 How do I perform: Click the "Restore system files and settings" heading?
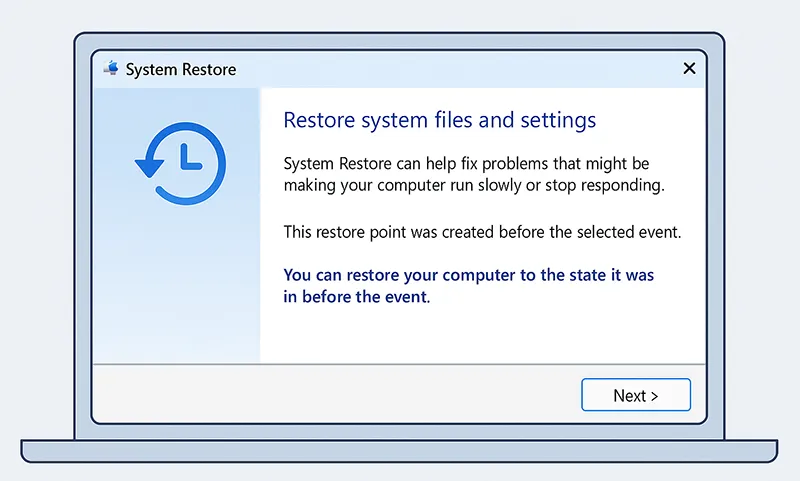pyautogui.click(x=439, y=121)
